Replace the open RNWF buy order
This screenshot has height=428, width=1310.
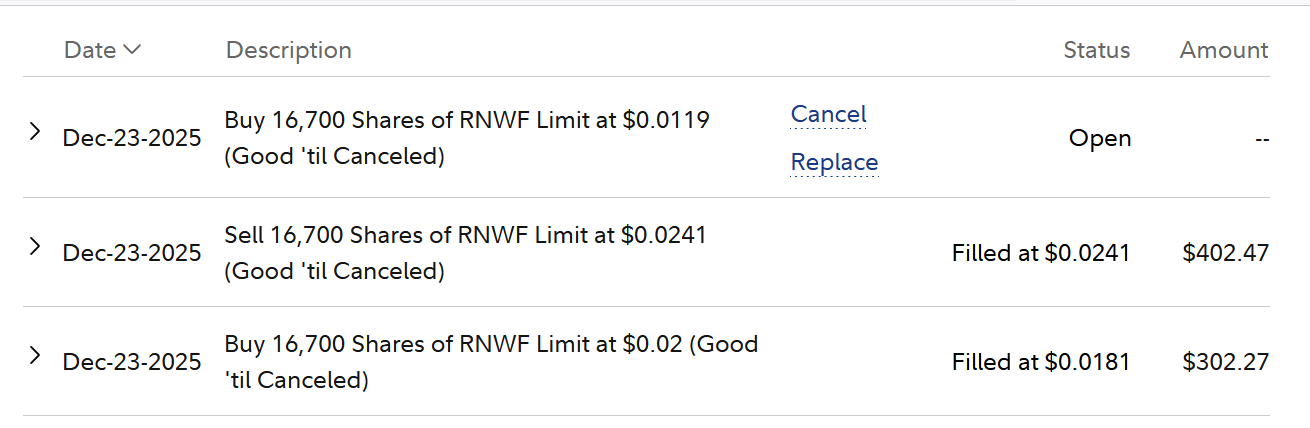click(834, 162)
